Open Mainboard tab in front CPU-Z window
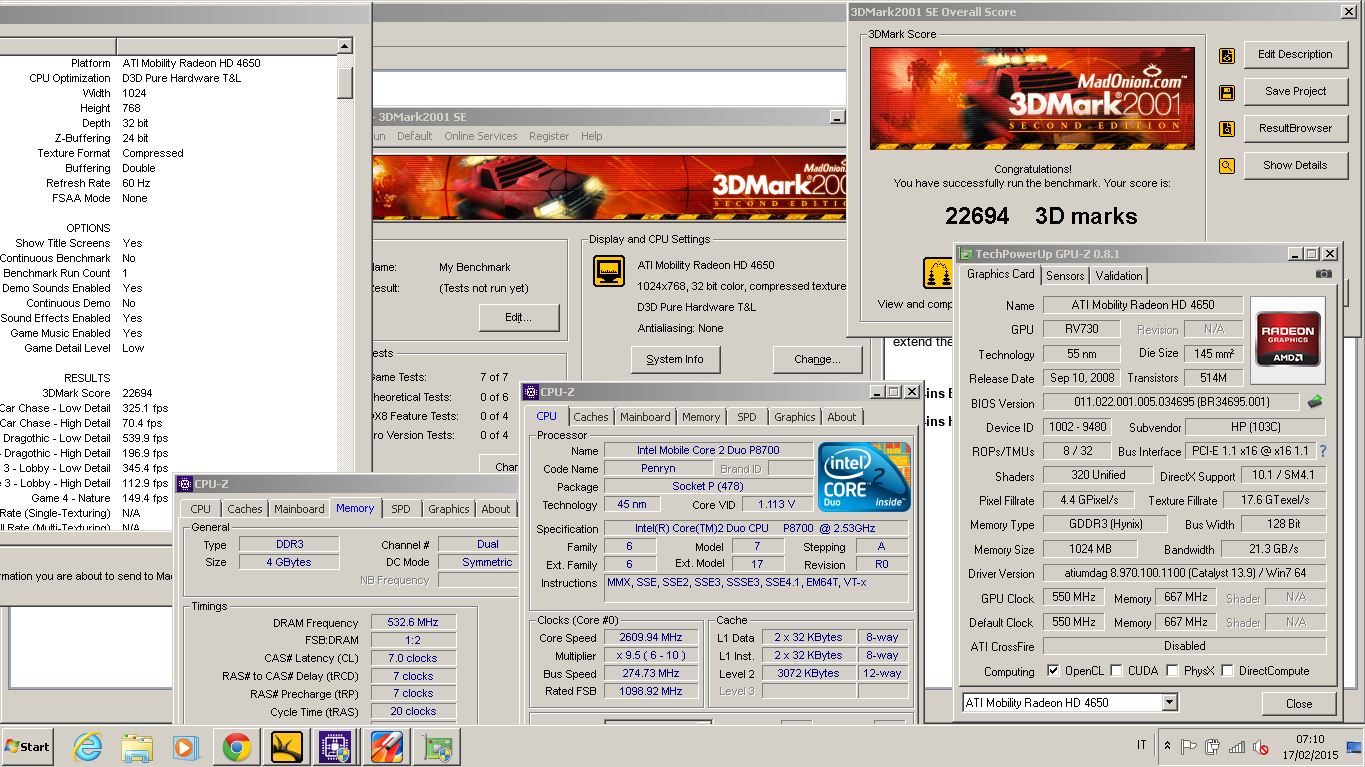Image resolution: width=1365 pixels, height=767 pixels. click(x=645, y=417)
